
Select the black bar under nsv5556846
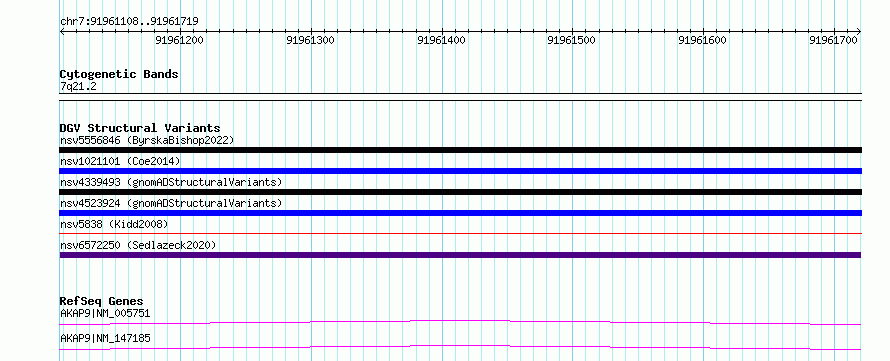[x=460, y=150]
